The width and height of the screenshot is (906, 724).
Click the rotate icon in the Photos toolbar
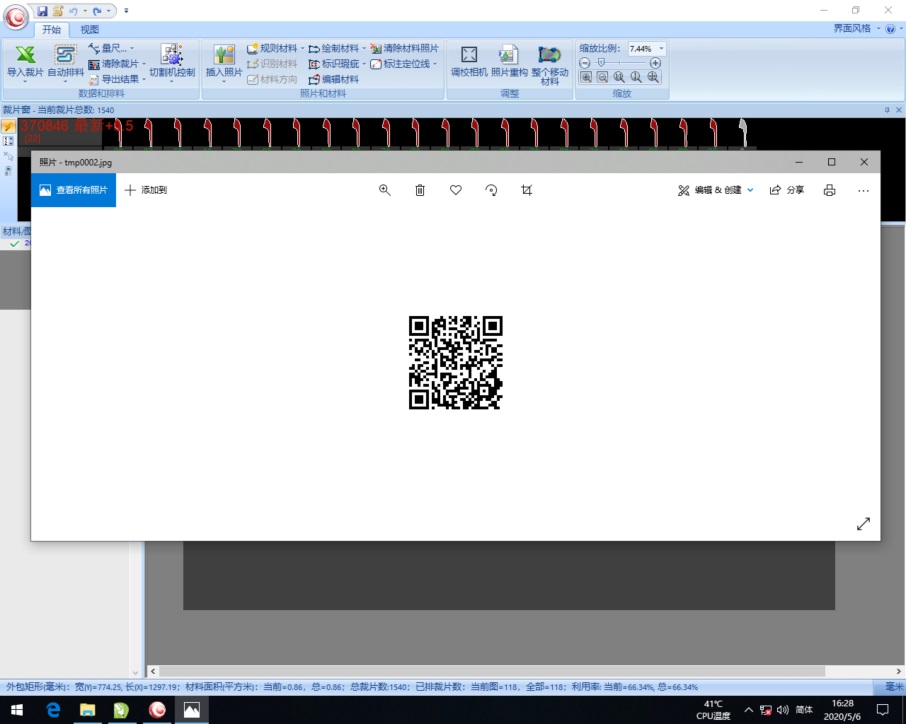[491, 190]
